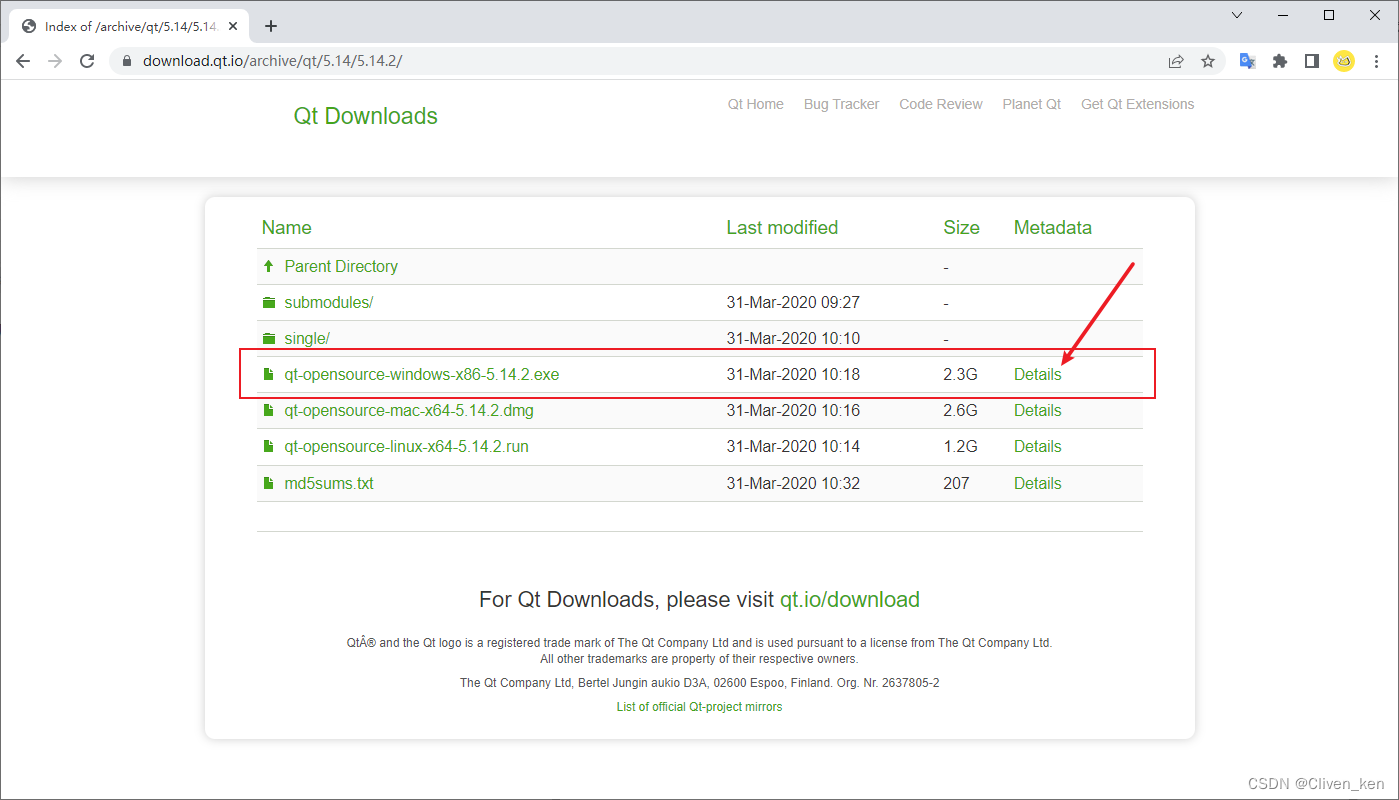Click the 2.6G size of the mac dmg
This screenshot has height=800, width=1399.
[960, 410]
